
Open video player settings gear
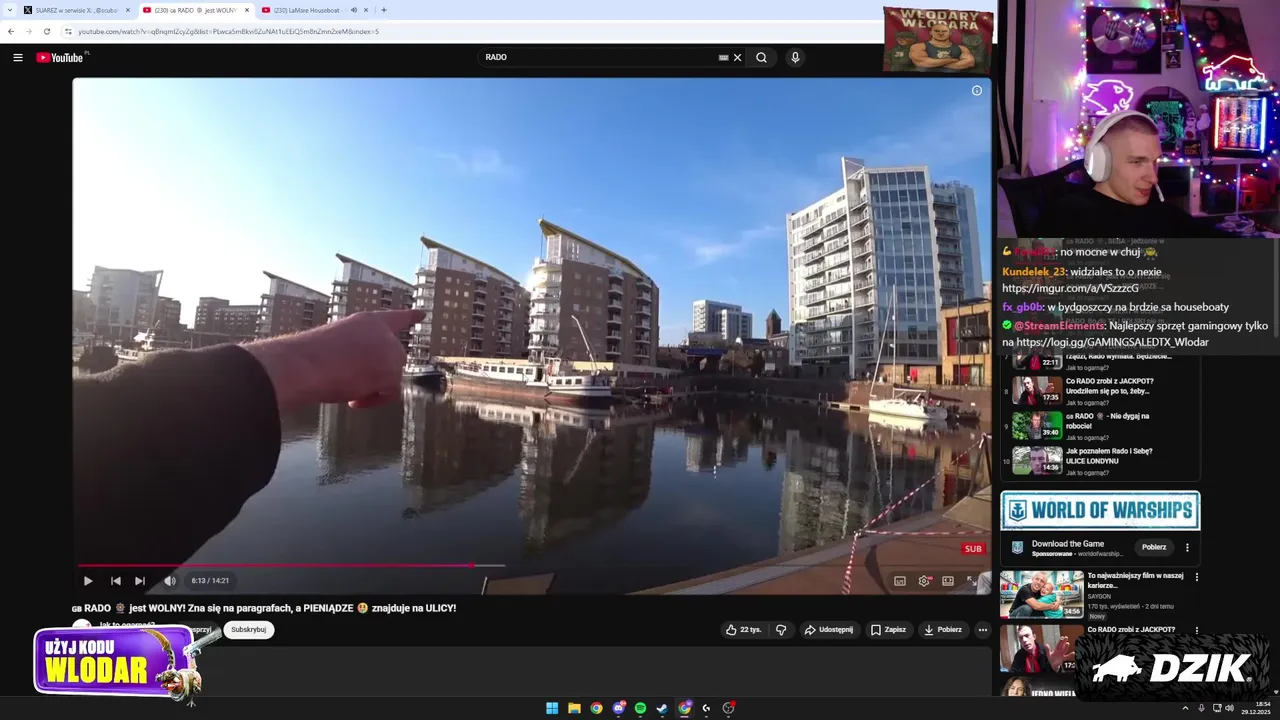924,580
